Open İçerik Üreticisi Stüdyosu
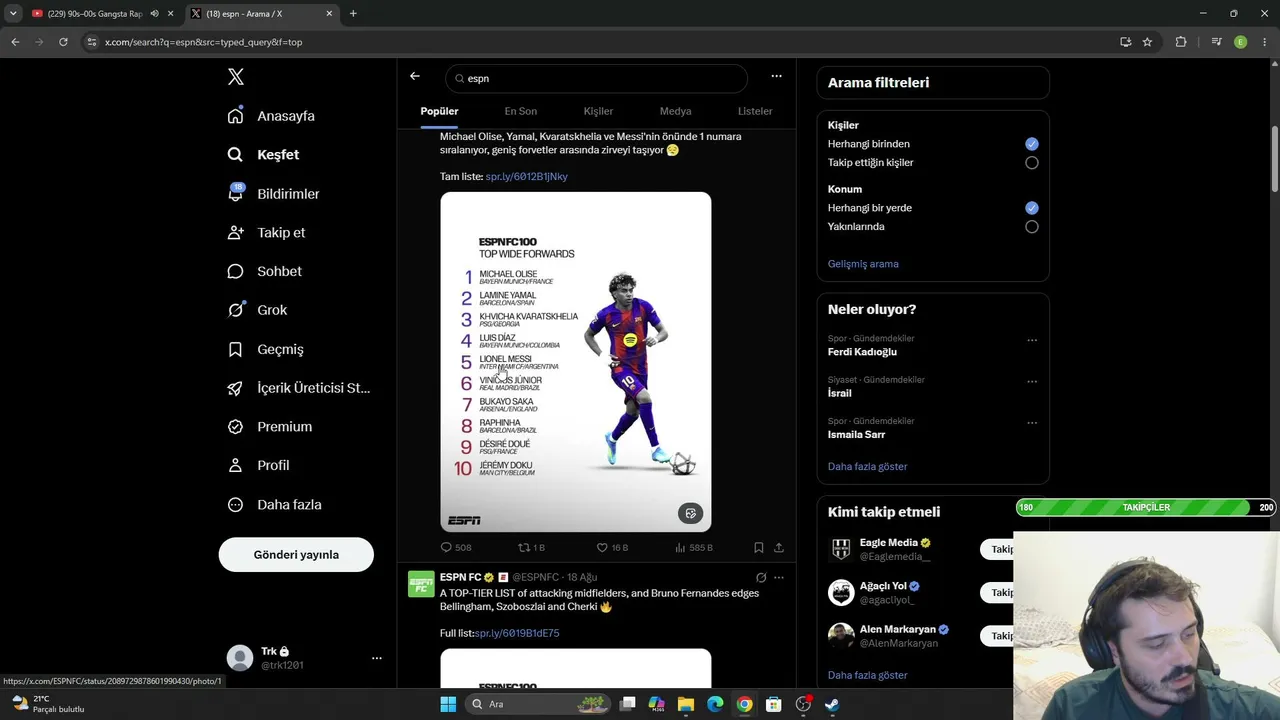The width and height of the screenshot is (1280, 720). click(x=299, y=388)
